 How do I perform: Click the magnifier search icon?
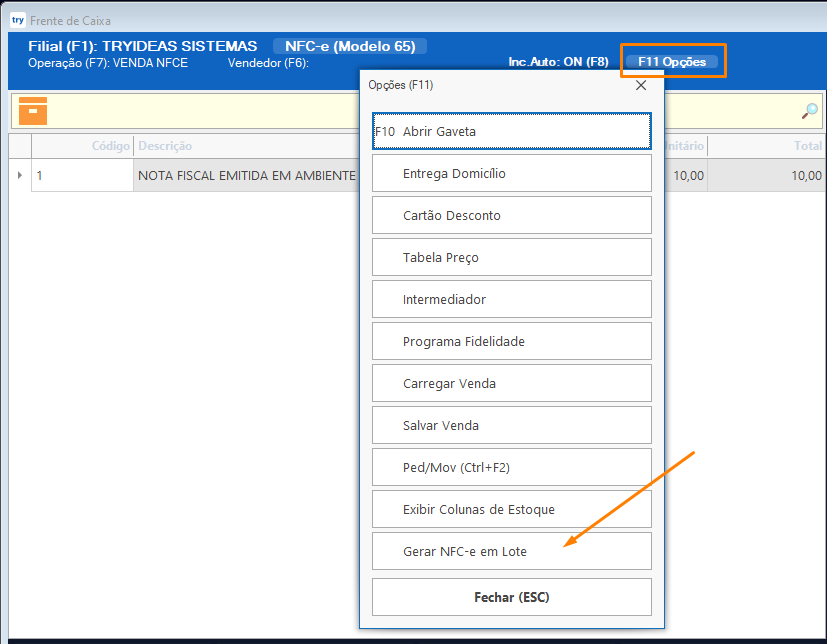click(810, 111)
